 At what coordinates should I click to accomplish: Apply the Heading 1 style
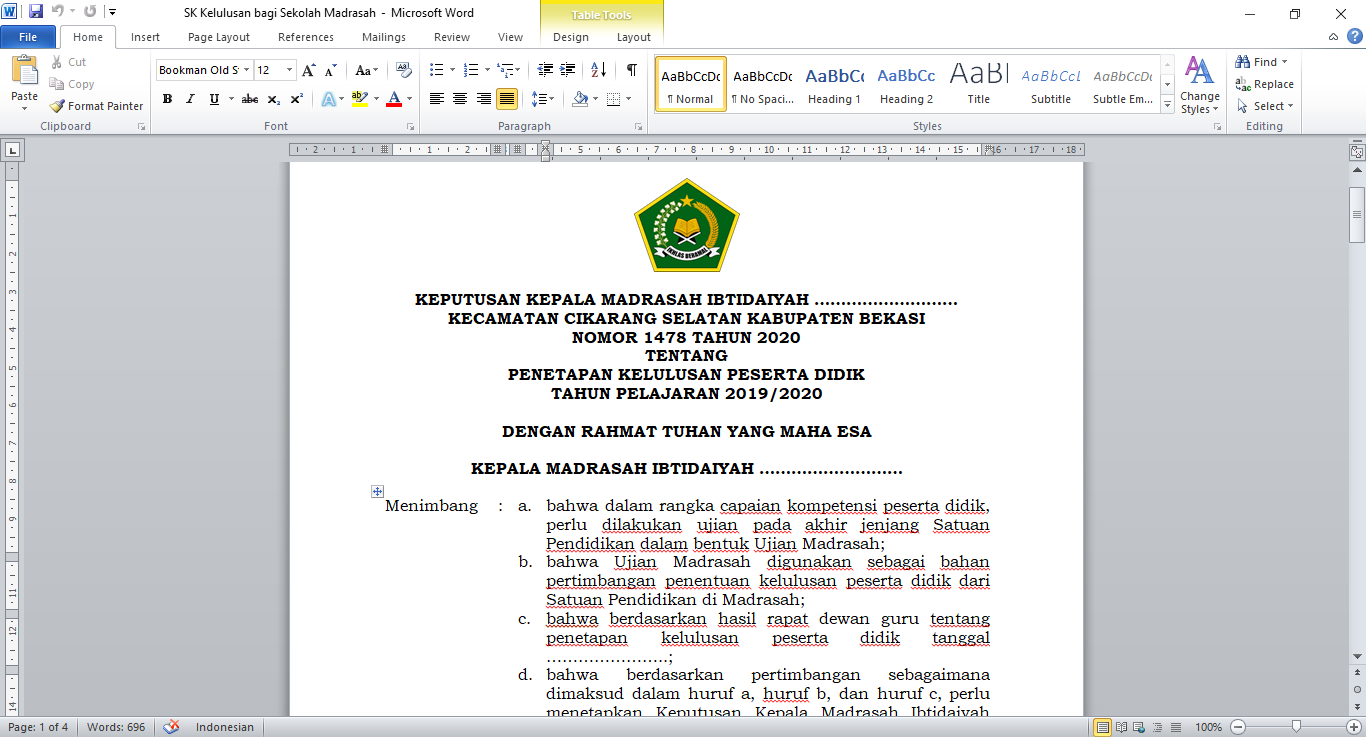(834, 84)
